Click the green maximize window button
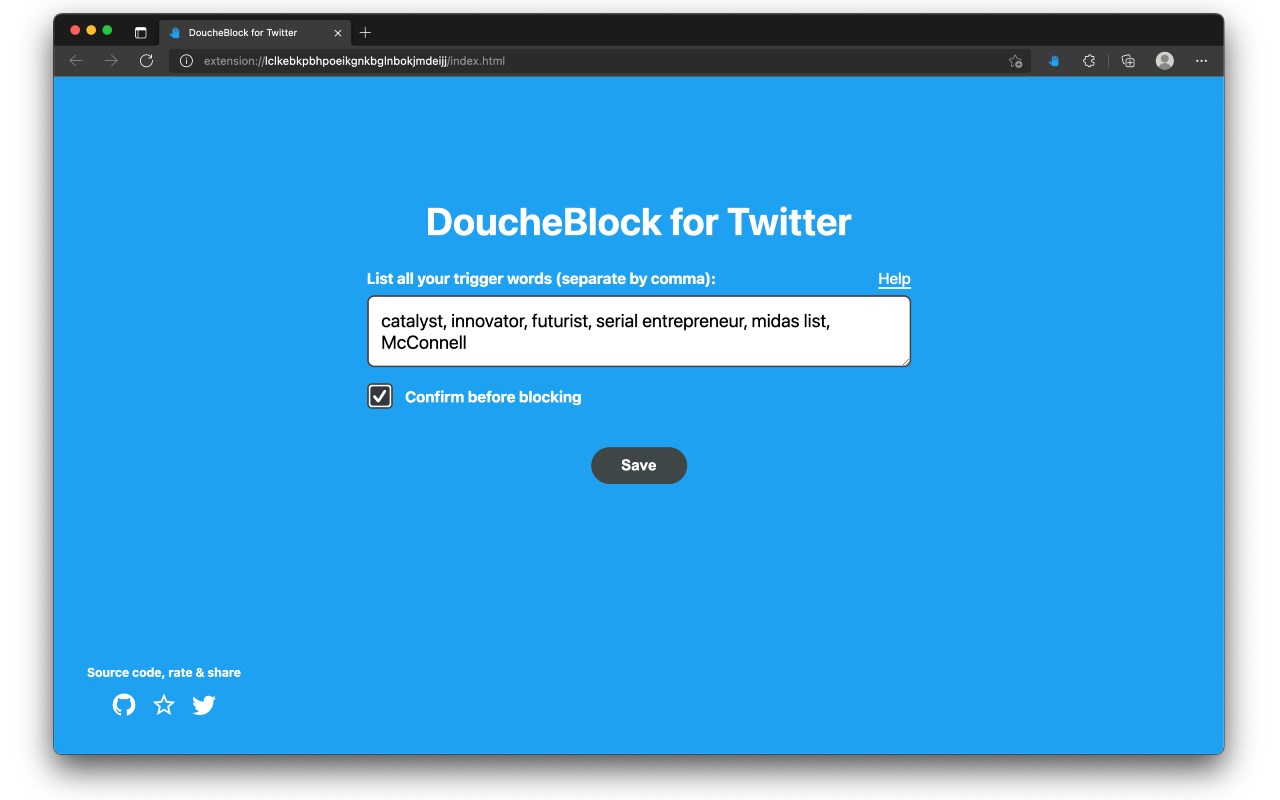Screen dimensions: 1280x800 click(107, 30)
